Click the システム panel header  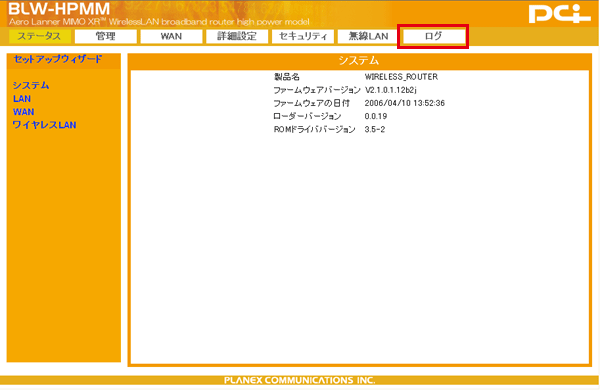359,60
